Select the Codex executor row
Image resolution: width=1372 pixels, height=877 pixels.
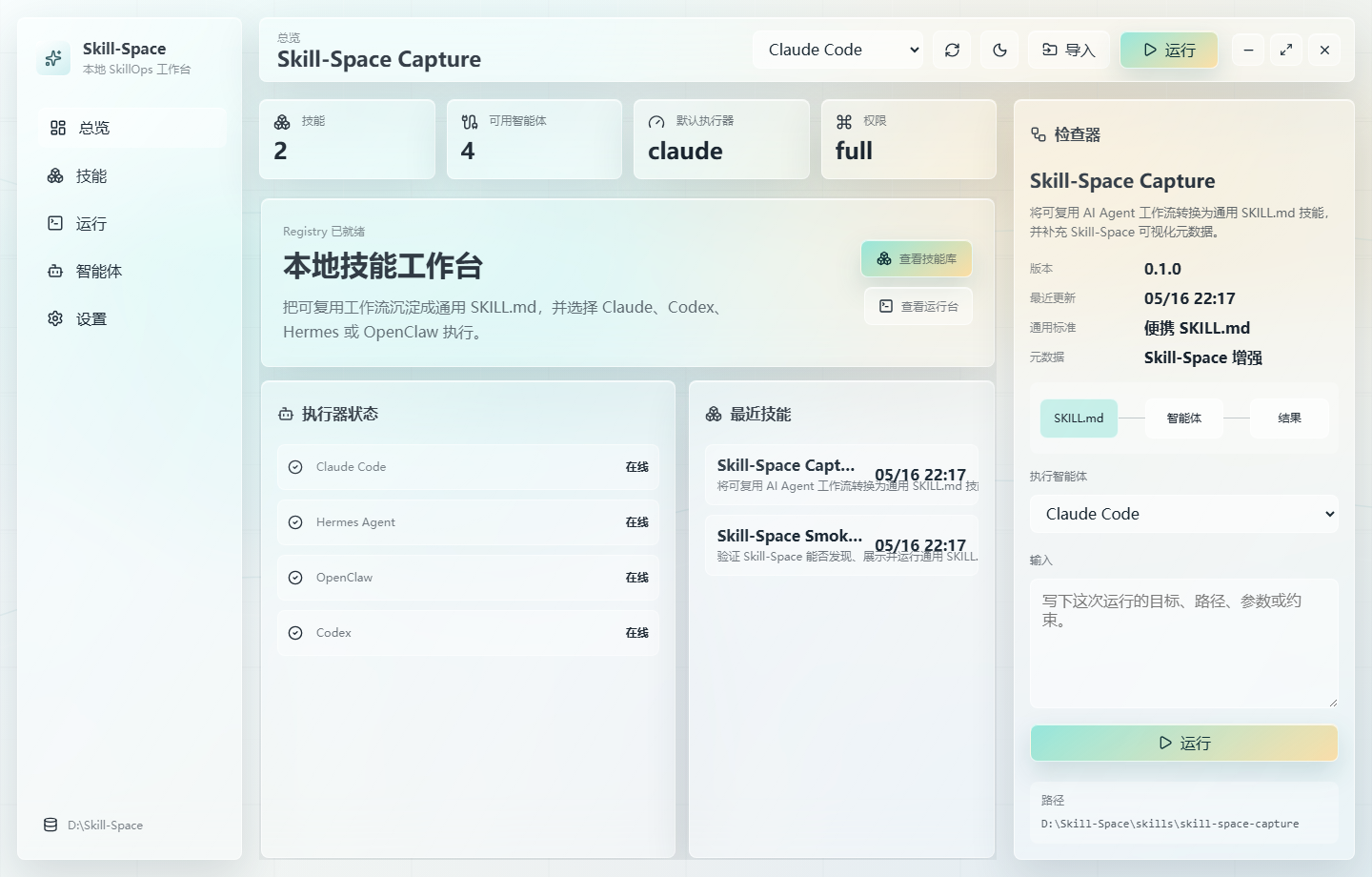pyautogui.click(x=468, y=633)
